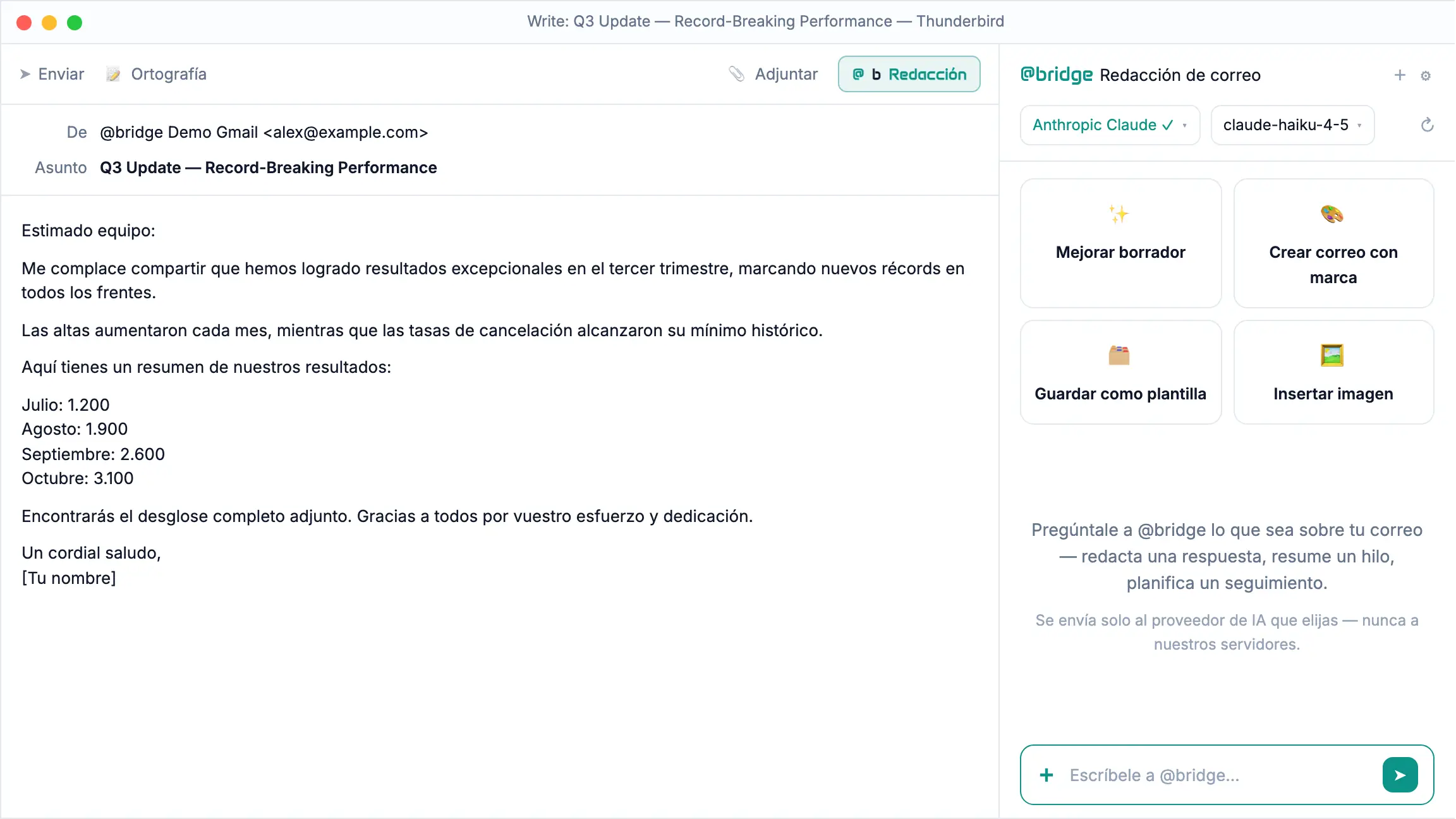Minimize the window with yellow button
The image size is (1456, 819).
(49, 23)
